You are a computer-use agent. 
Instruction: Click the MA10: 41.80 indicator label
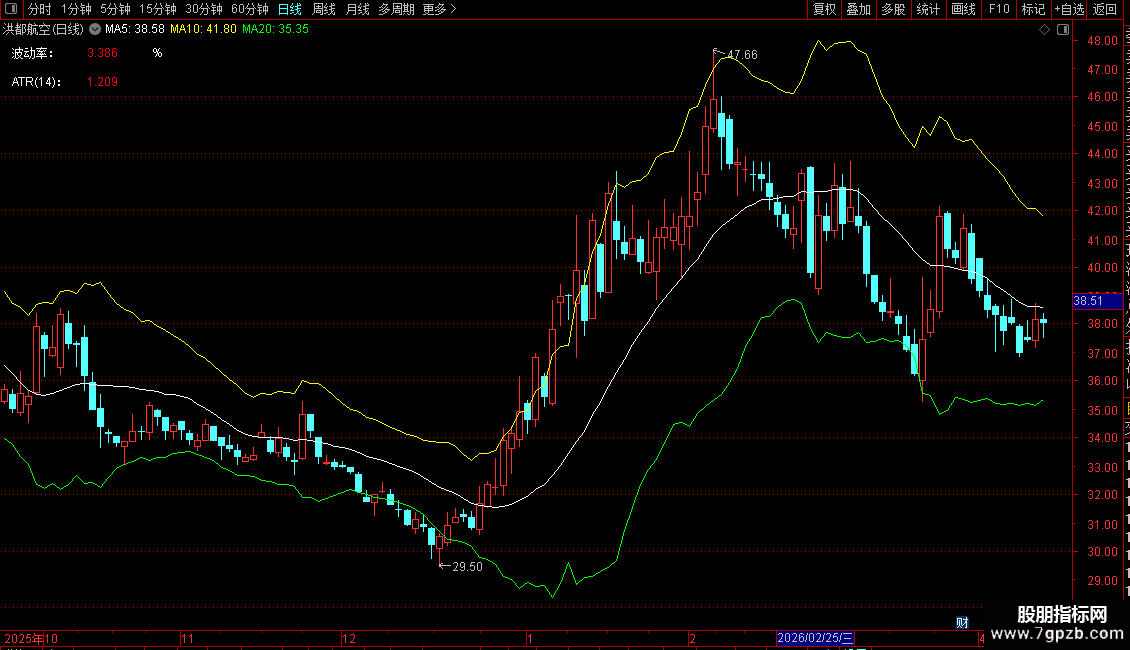203,30
